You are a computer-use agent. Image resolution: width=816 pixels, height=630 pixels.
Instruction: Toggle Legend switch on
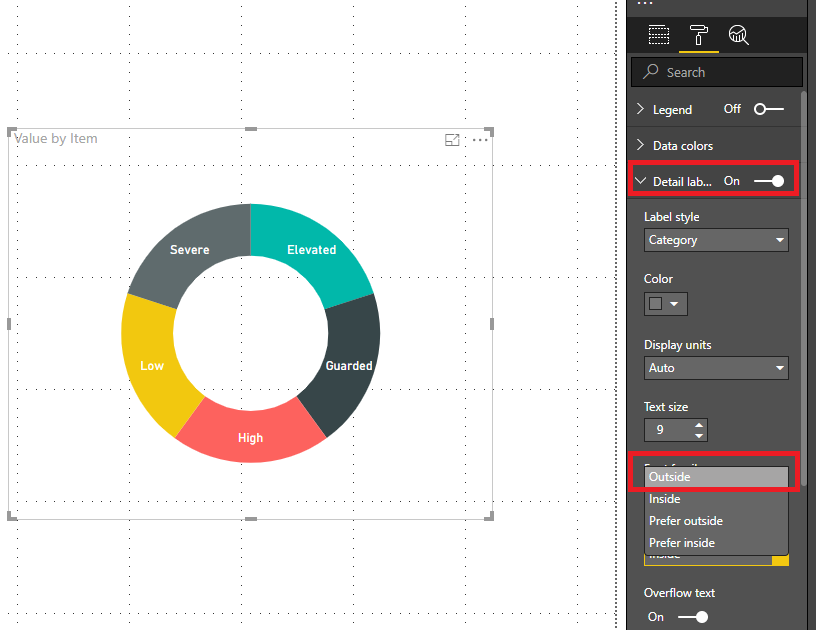(x=769, y=109)
